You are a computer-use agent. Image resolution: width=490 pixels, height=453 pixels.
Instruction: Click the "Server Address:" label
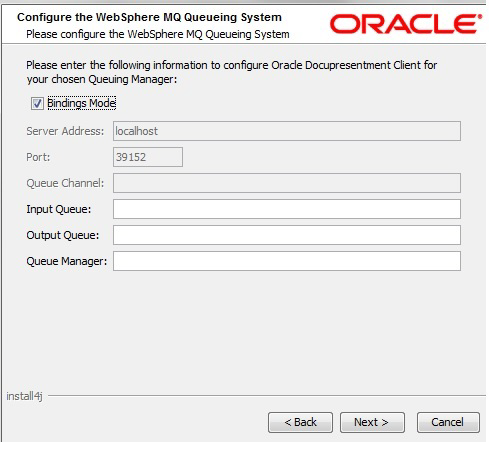(x=65, y=131)
